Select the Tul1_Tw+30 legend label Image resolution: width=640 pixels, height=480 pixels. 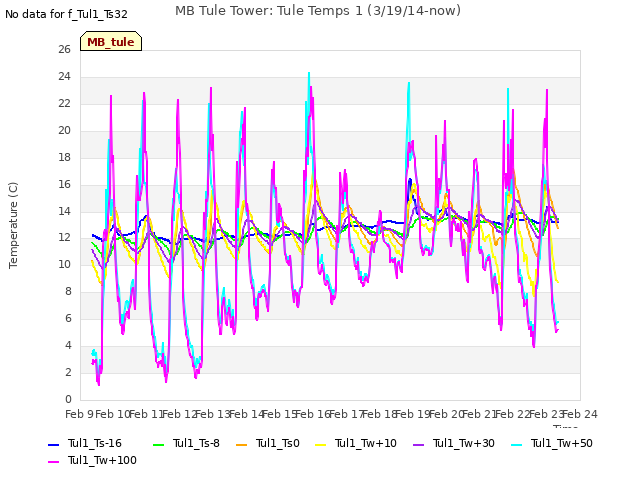[x=464, y=443]
